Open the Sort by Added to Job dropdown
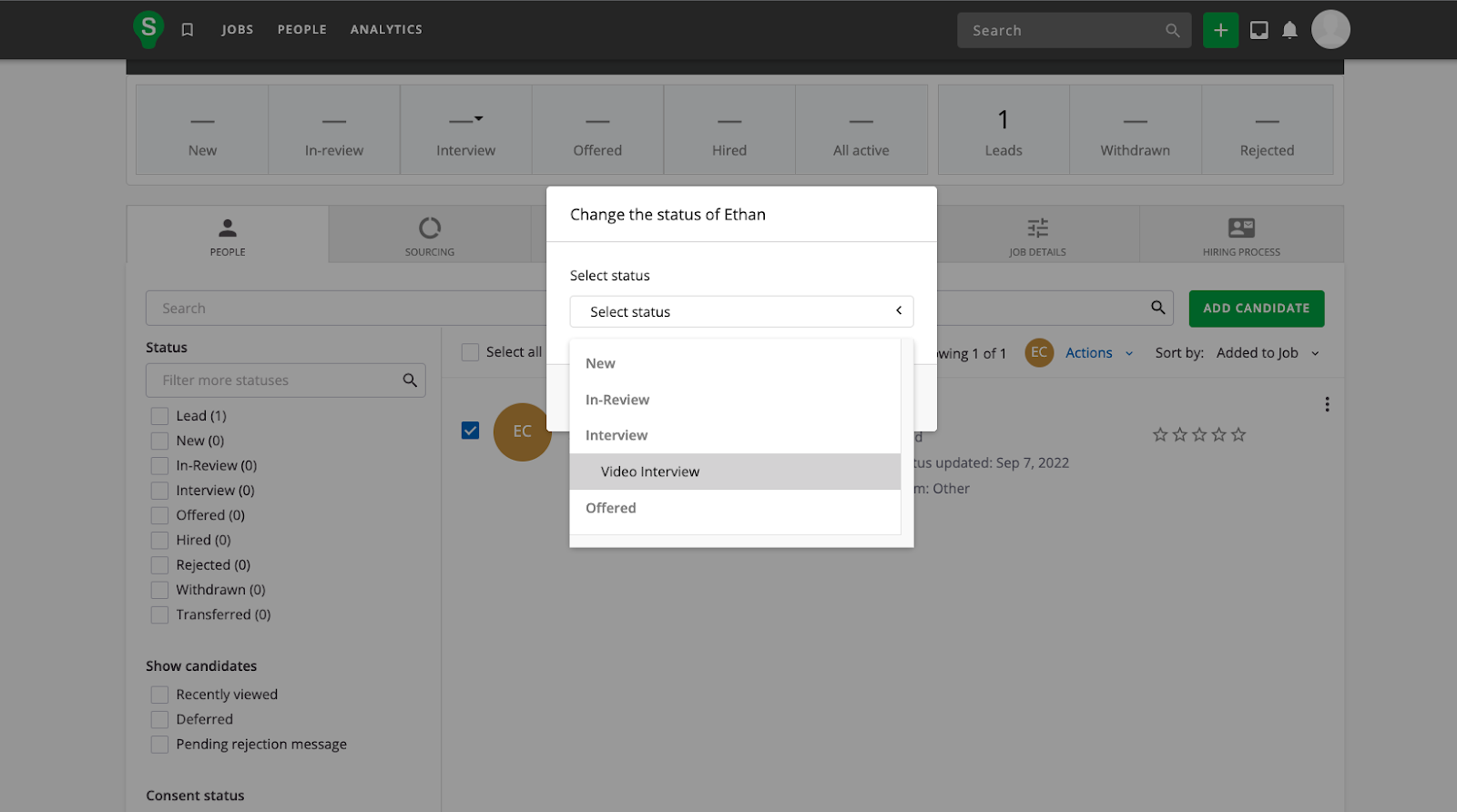The image size is (1457, 812). click(x=1267, y=353)
